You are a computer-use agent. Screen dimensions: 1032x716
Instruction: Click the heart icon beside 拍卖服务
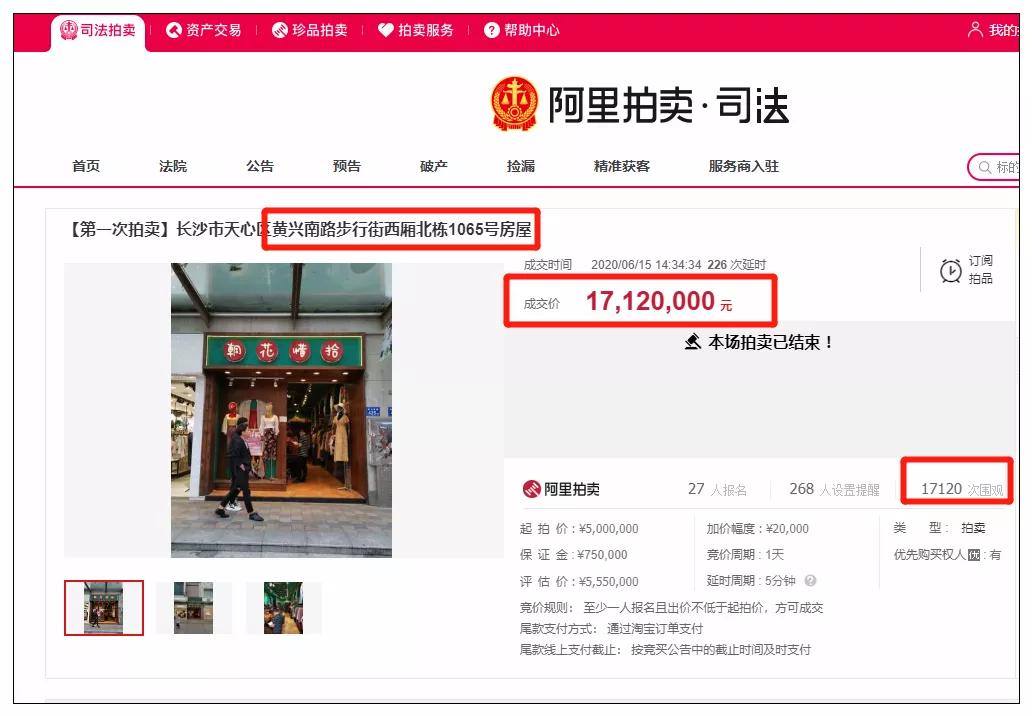click(384, 31)
